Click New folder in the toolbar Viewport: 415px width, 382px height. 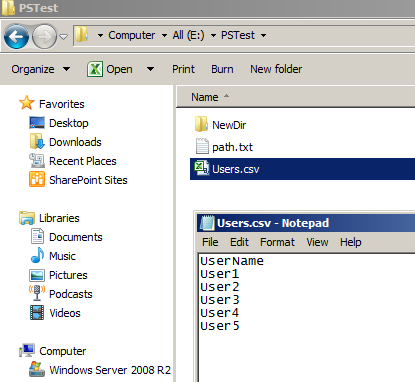[276, 69]
